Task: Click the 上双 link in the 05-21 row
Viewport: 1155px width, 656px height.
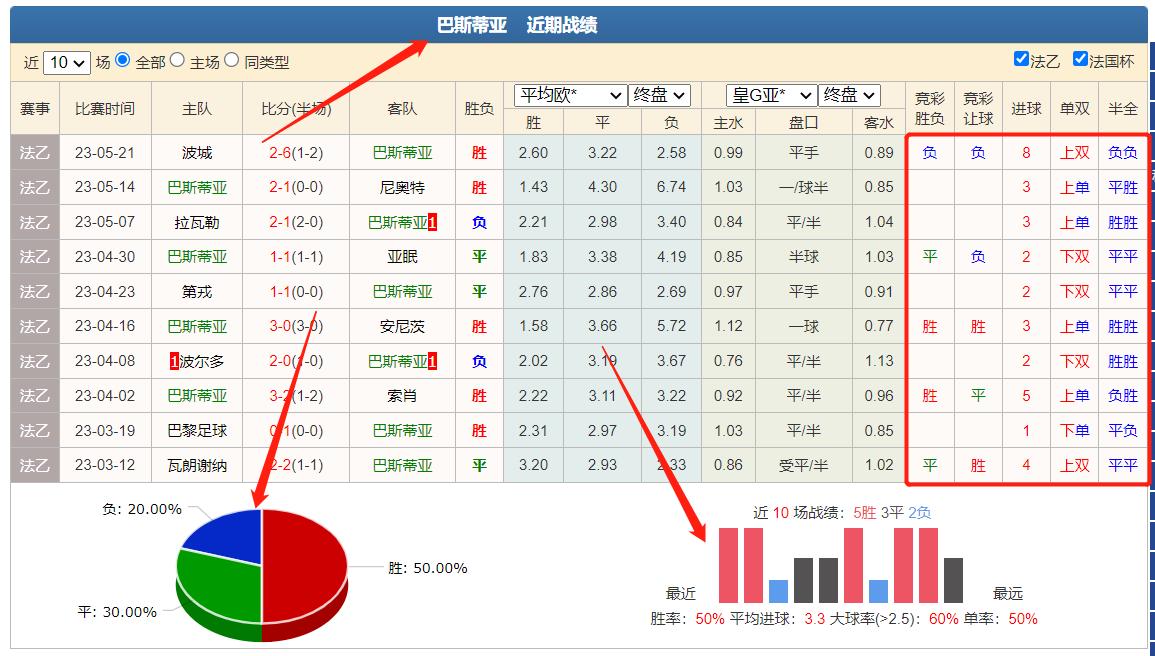Action: (x=1075, y=152)
